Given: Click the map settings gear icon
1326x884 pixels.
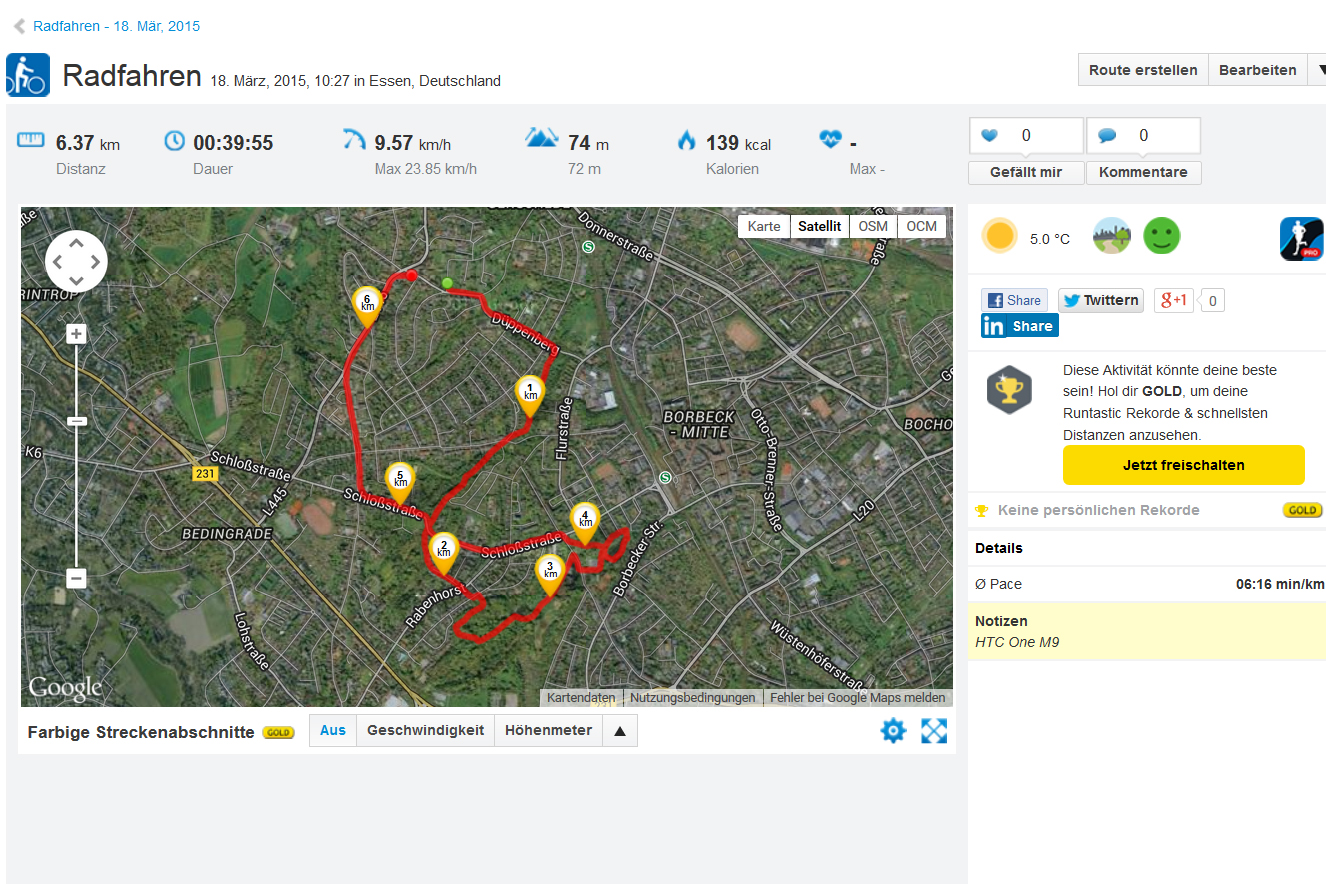Looking at the screenshot, I should (x=892, y=731).
